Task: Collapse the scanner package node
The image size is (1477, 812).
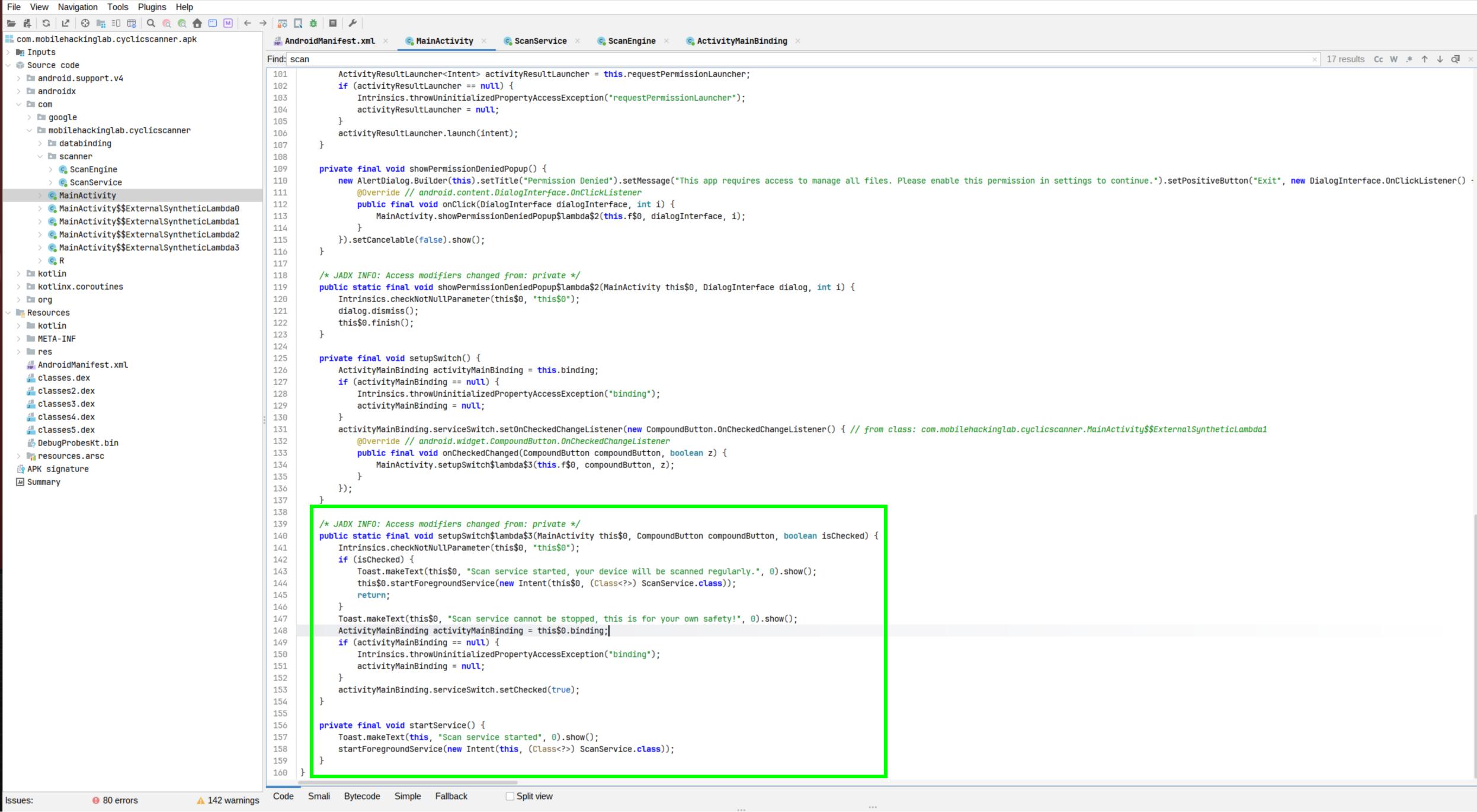Action: [x=40, y=156]
